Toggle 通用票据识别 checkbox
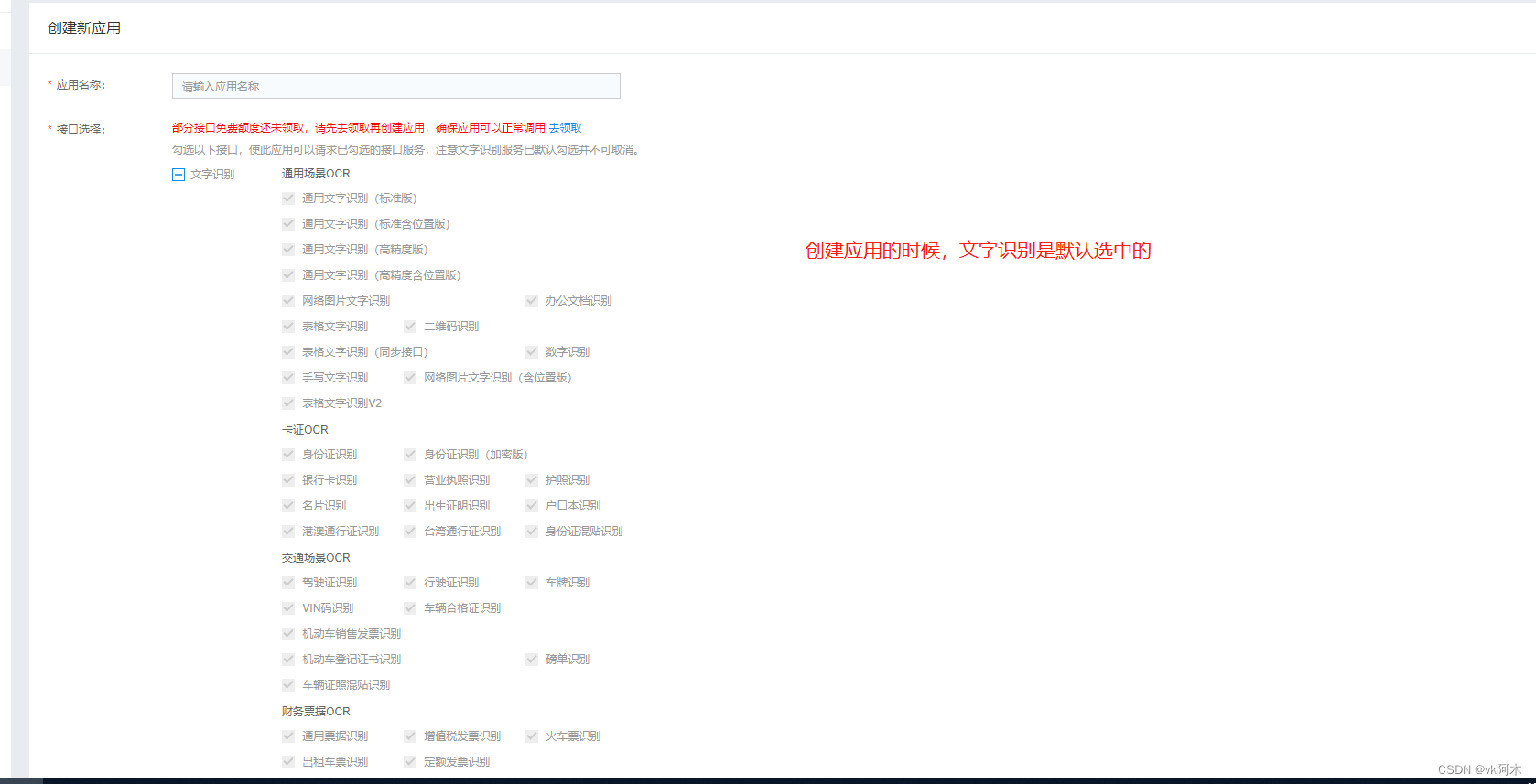 [x=288, y=736]
